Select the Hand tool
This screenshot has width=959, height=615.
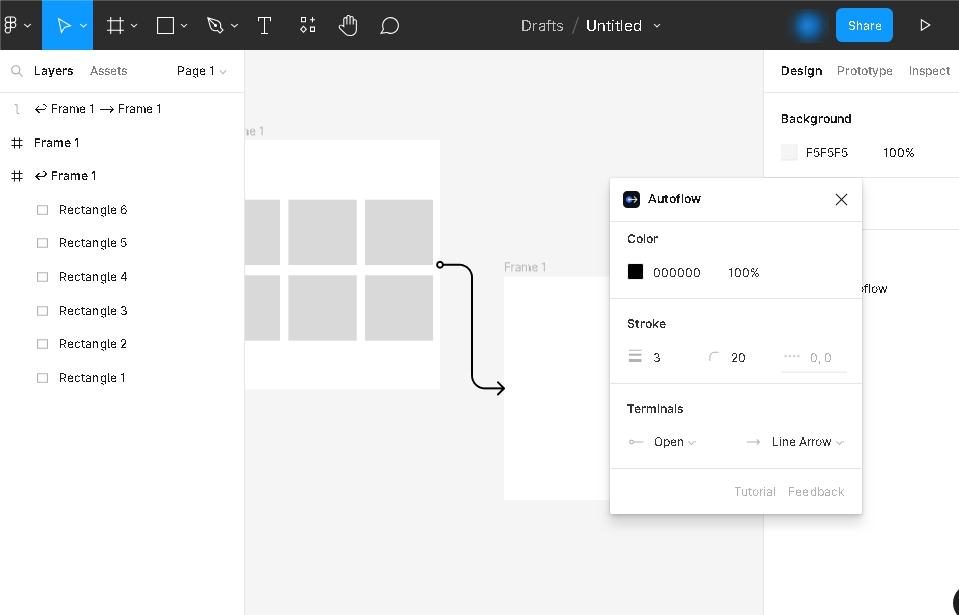click(348, 25)
